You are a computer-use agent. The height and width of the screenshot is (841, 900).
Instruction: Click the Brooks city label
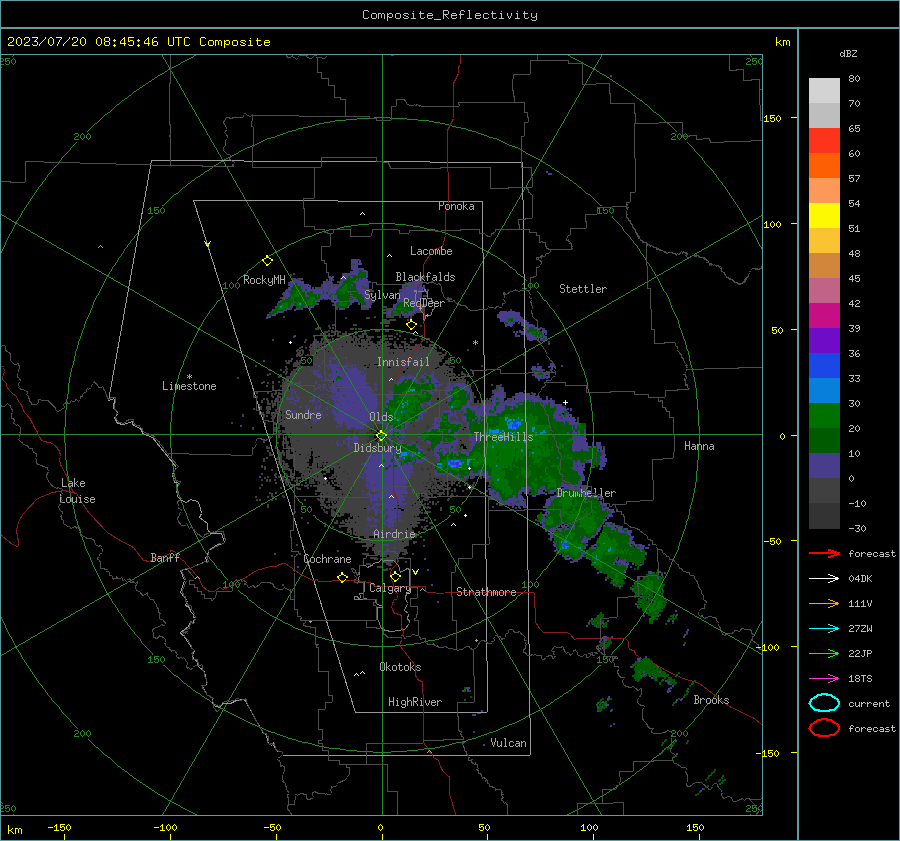[711, 700]
